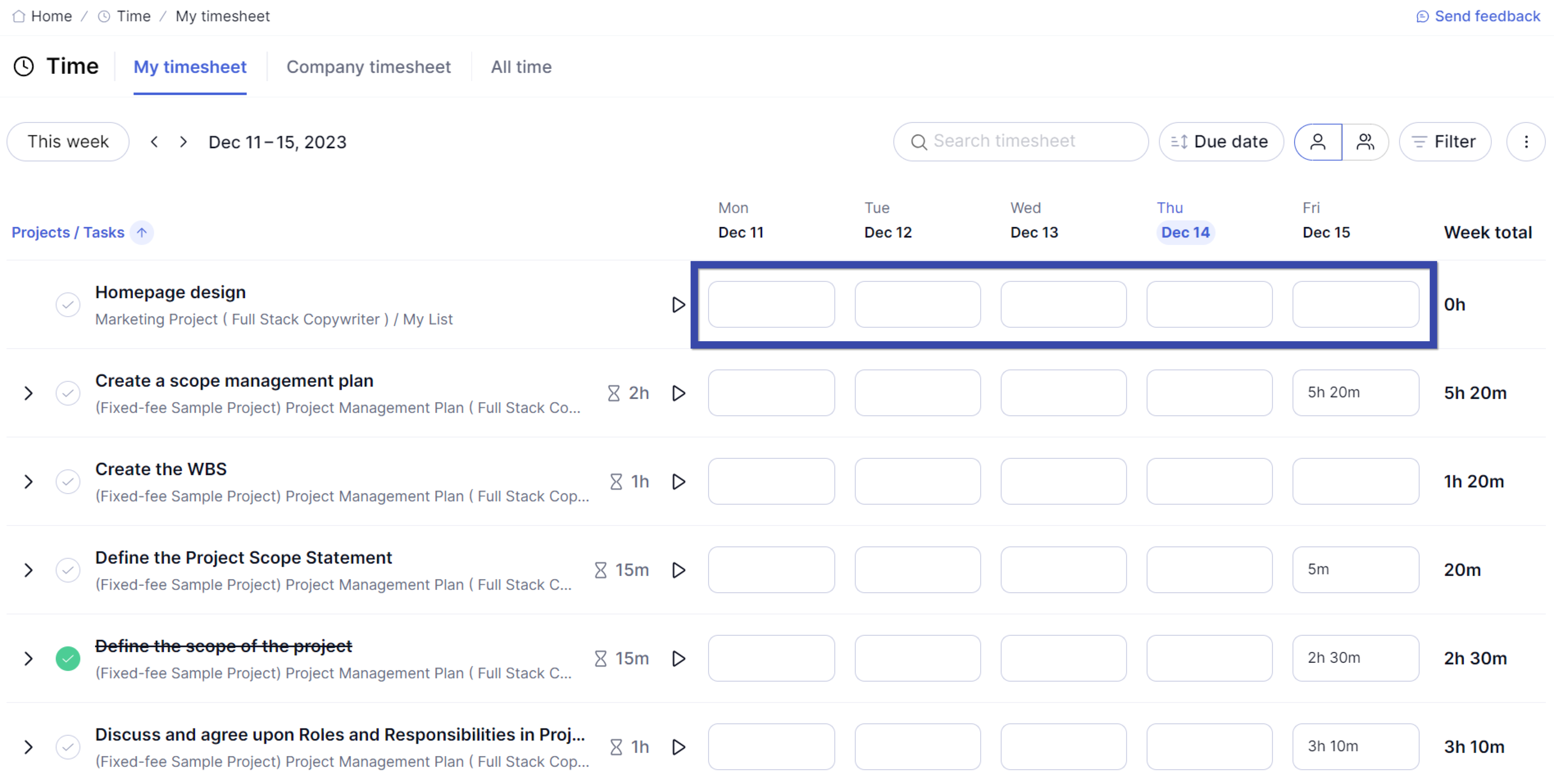Open the Filter options
This screenshot has width=1554, height=784.
click(1445, 142)
